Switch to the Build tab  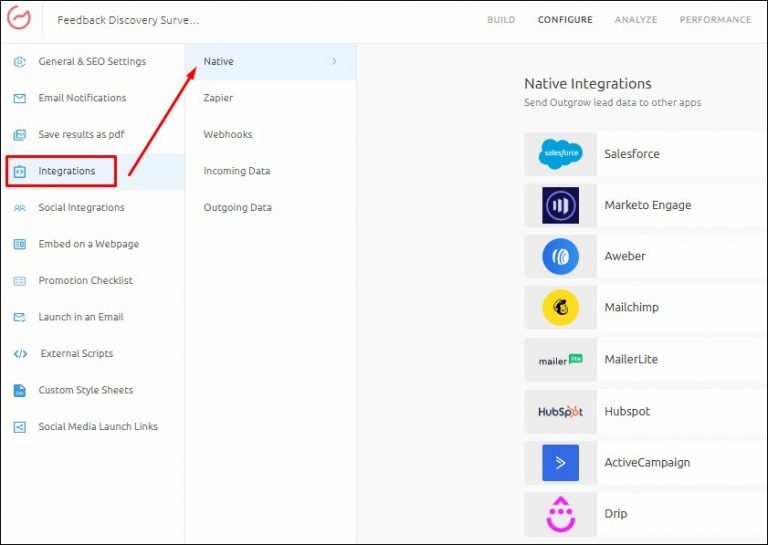[x=501, y=20]
